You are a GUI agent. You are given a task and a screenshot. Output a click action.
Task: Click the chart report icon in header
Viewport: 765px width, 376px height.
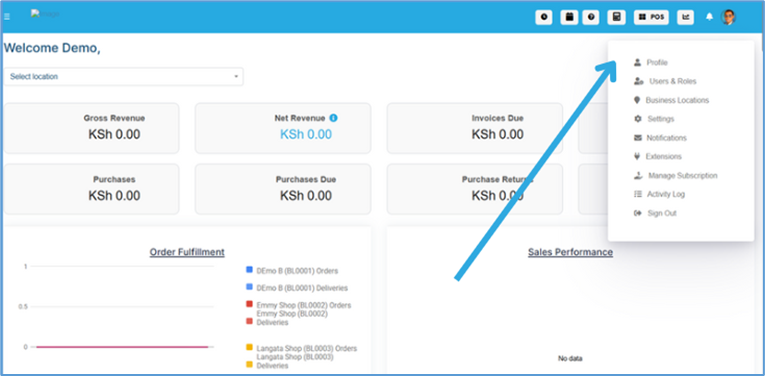tap(685, 17)
